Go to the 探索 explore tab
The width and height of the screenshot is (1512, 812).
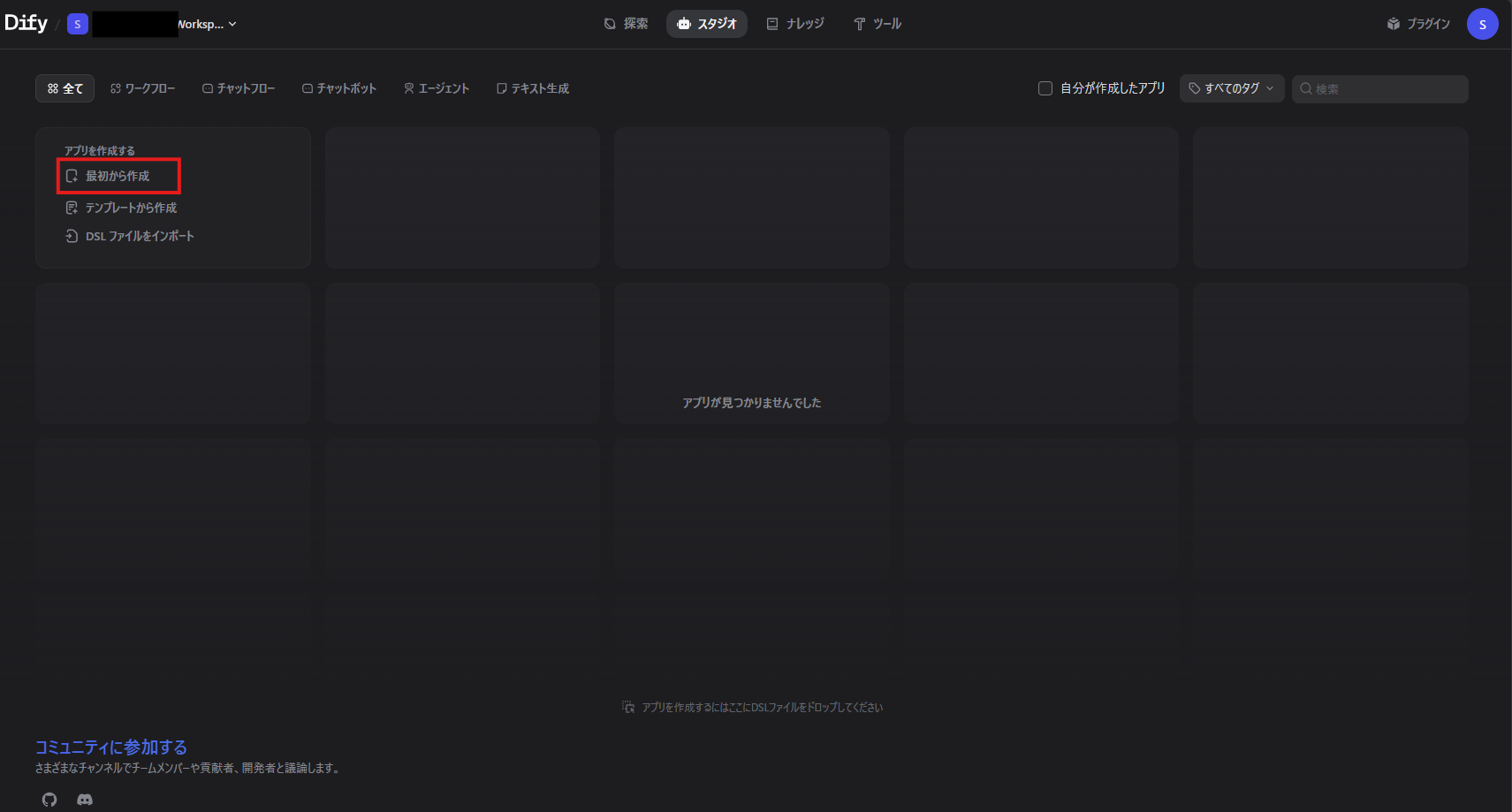pyautogui.click(x=626, y=24)
